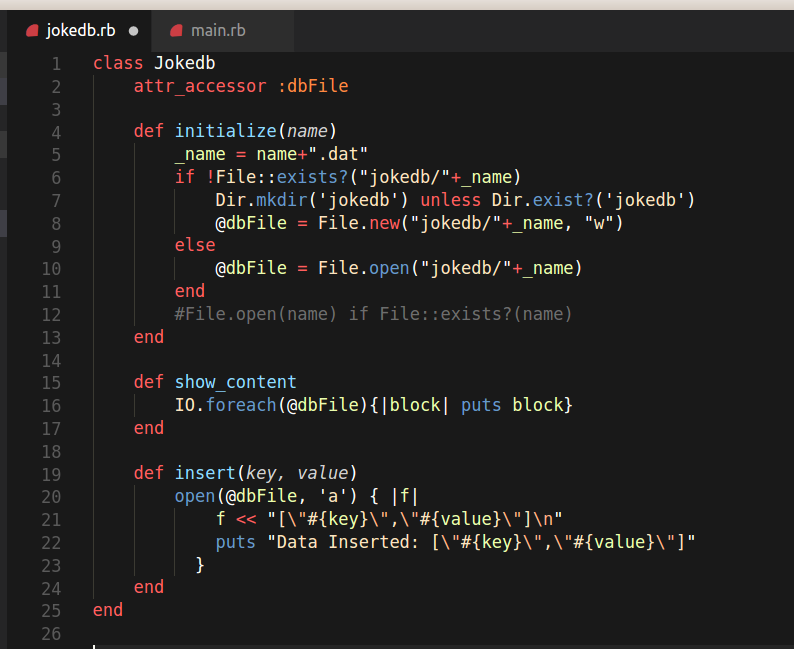Click foreach in IO.foreach
The height and width of the screenshot is (649, 794).
coord(241,405)
